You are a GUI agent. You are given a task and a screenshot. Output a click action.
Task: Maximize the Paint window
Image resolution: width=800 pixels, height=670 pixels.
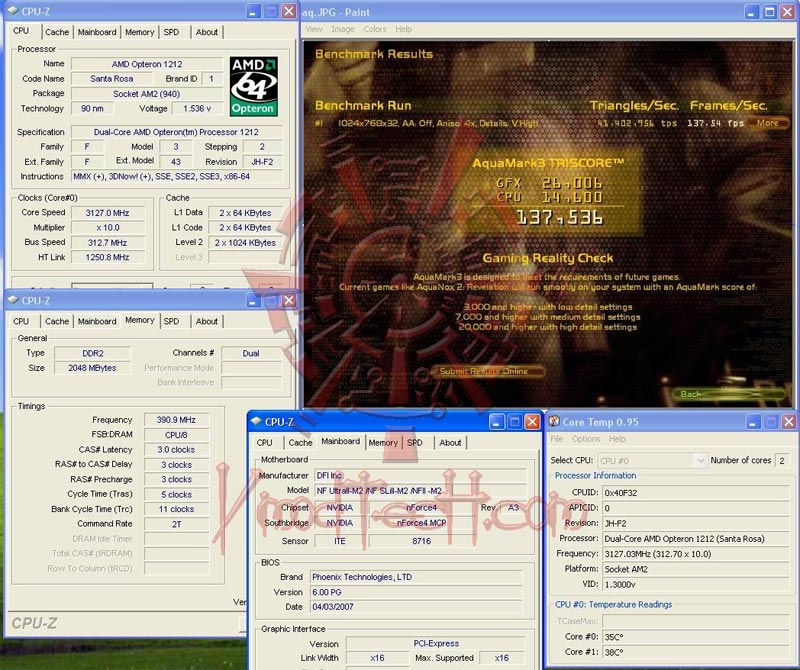click(770, 12)
